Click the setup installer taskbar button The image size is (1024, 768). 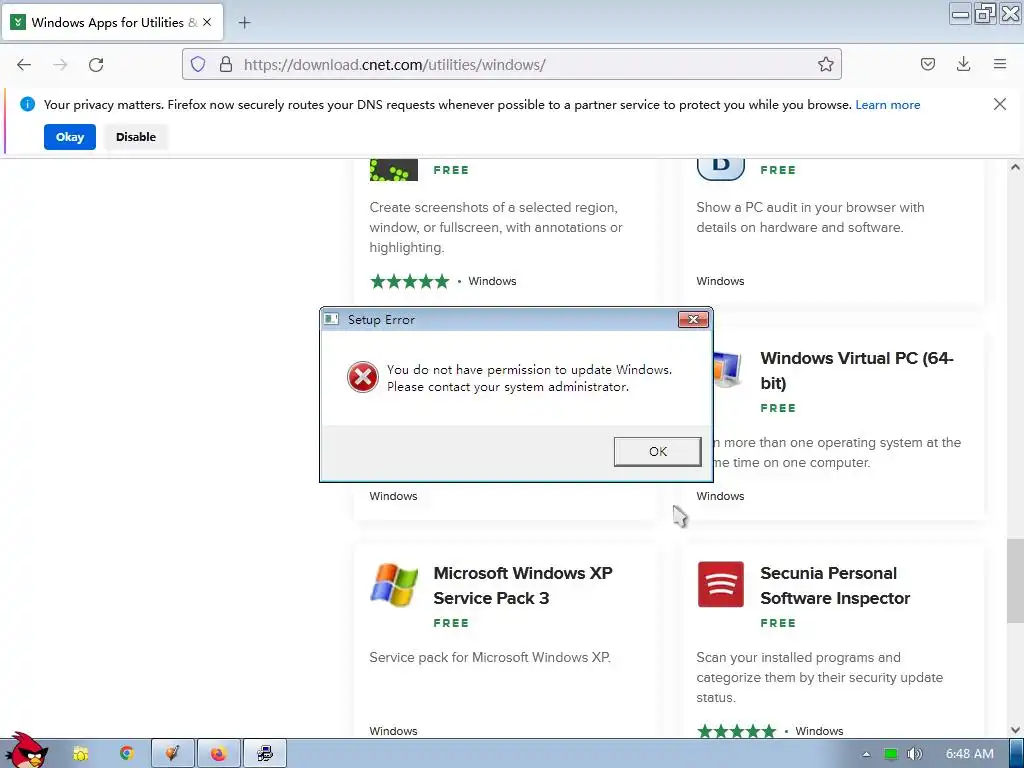[264, 754]
